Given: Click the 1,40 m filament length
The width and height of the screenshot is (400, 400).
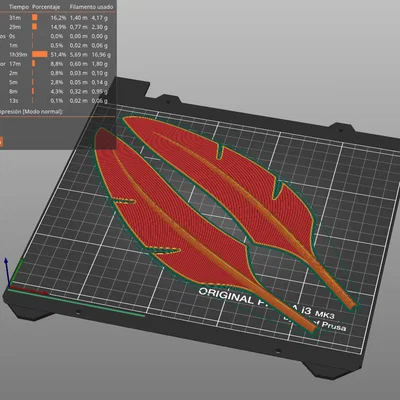Looking at the screenshot, I should tap(79, 18).
